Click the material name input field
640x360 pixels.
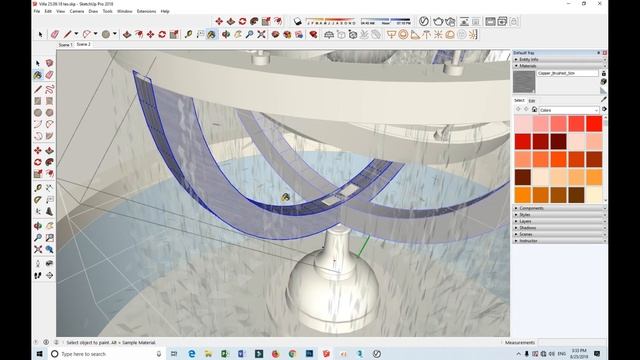(x=568, y=73)
